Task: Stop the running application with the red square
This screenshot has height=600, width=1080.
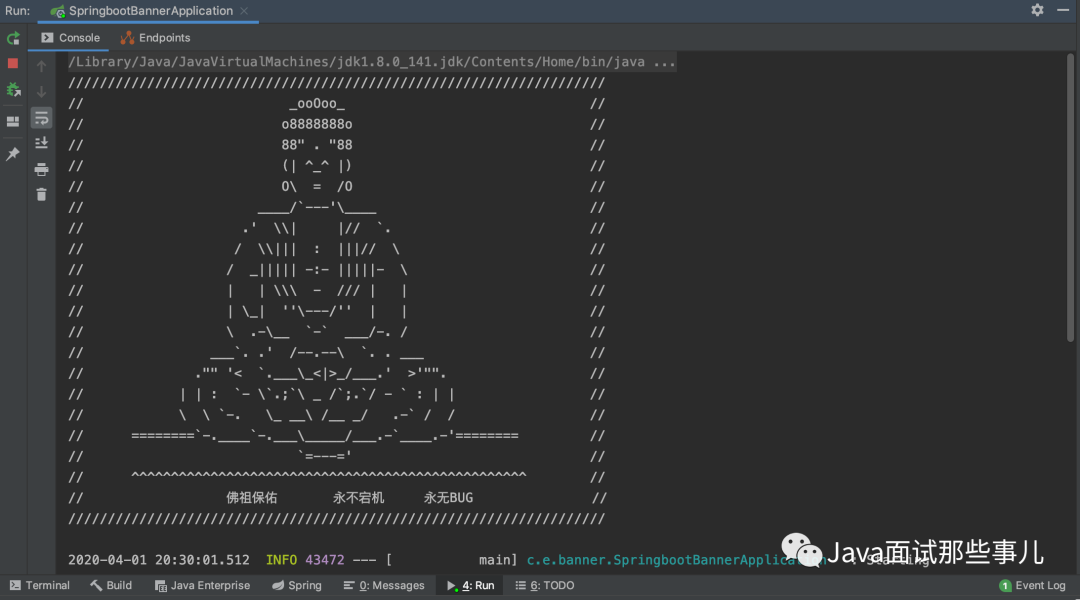Action: click(x=13, y=63)
